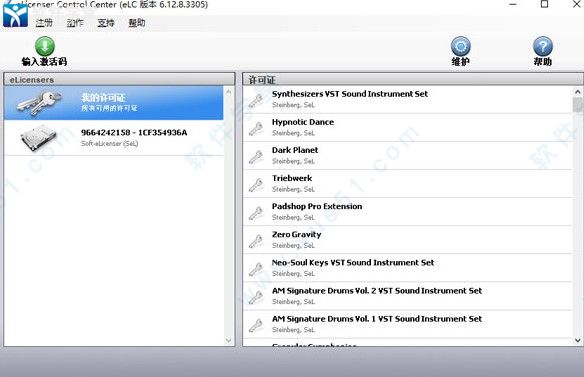The height and width of the screenshot is (377, 584).
Task: Select AM Signature Drums Vol. 2 license
Action: click(407, 297)
